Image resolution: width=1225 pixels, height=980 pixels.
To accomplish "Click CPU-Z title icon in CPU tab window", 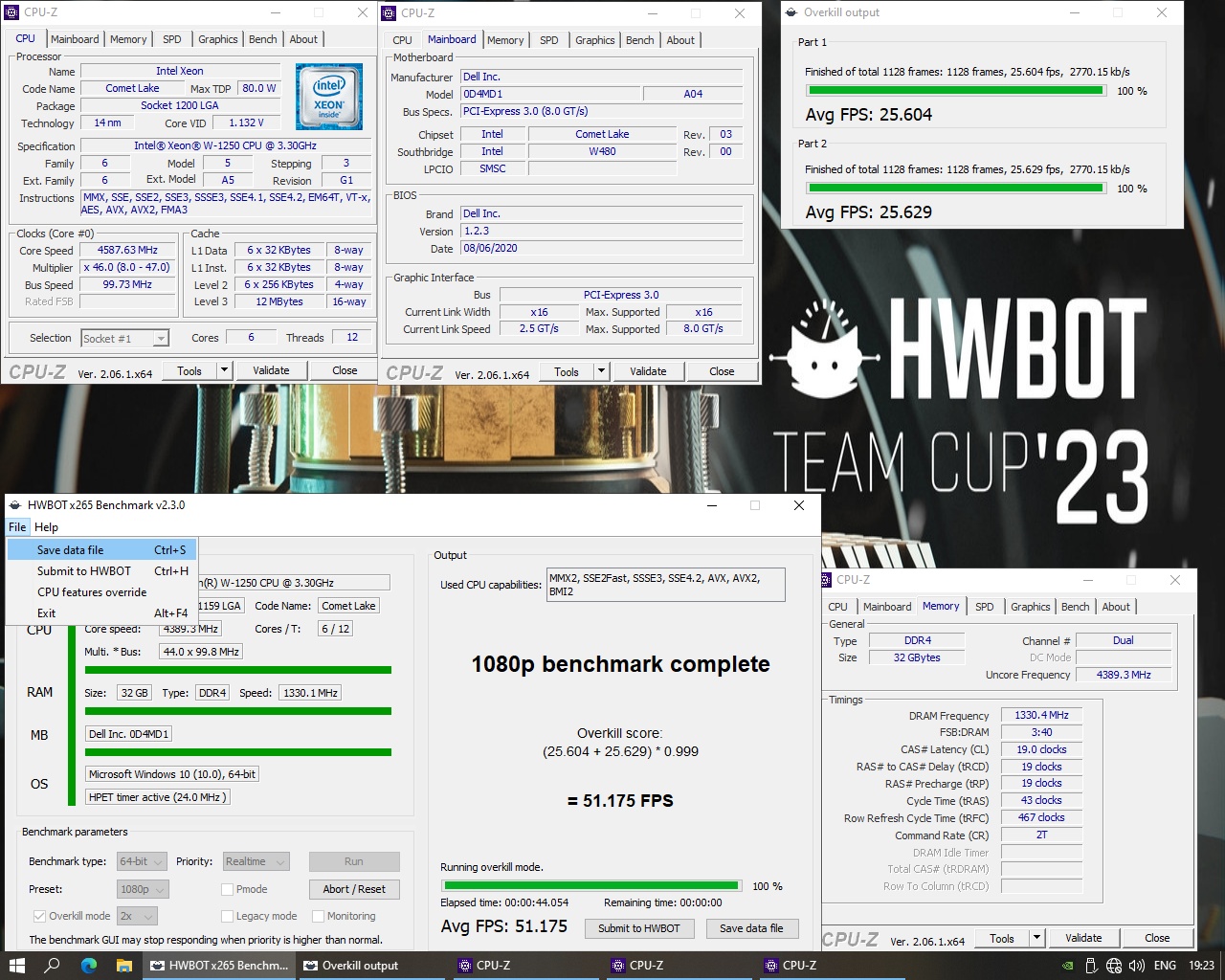I will coord(12,12).
